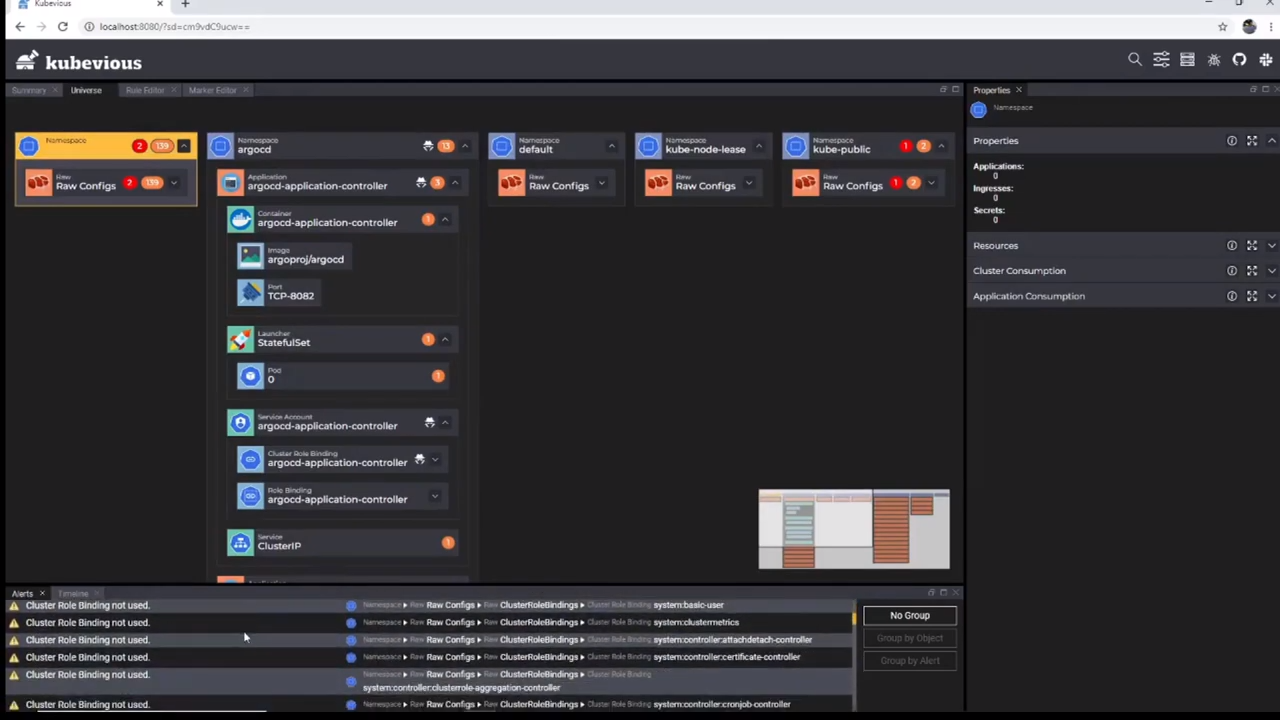Click the Role Binding icon
This screenshot has height=720, width=1280.
point(250,496)
